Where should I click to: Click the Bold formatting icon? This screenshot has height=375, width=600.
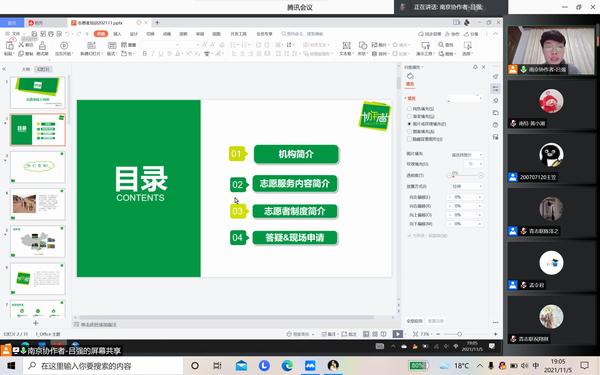145,54
